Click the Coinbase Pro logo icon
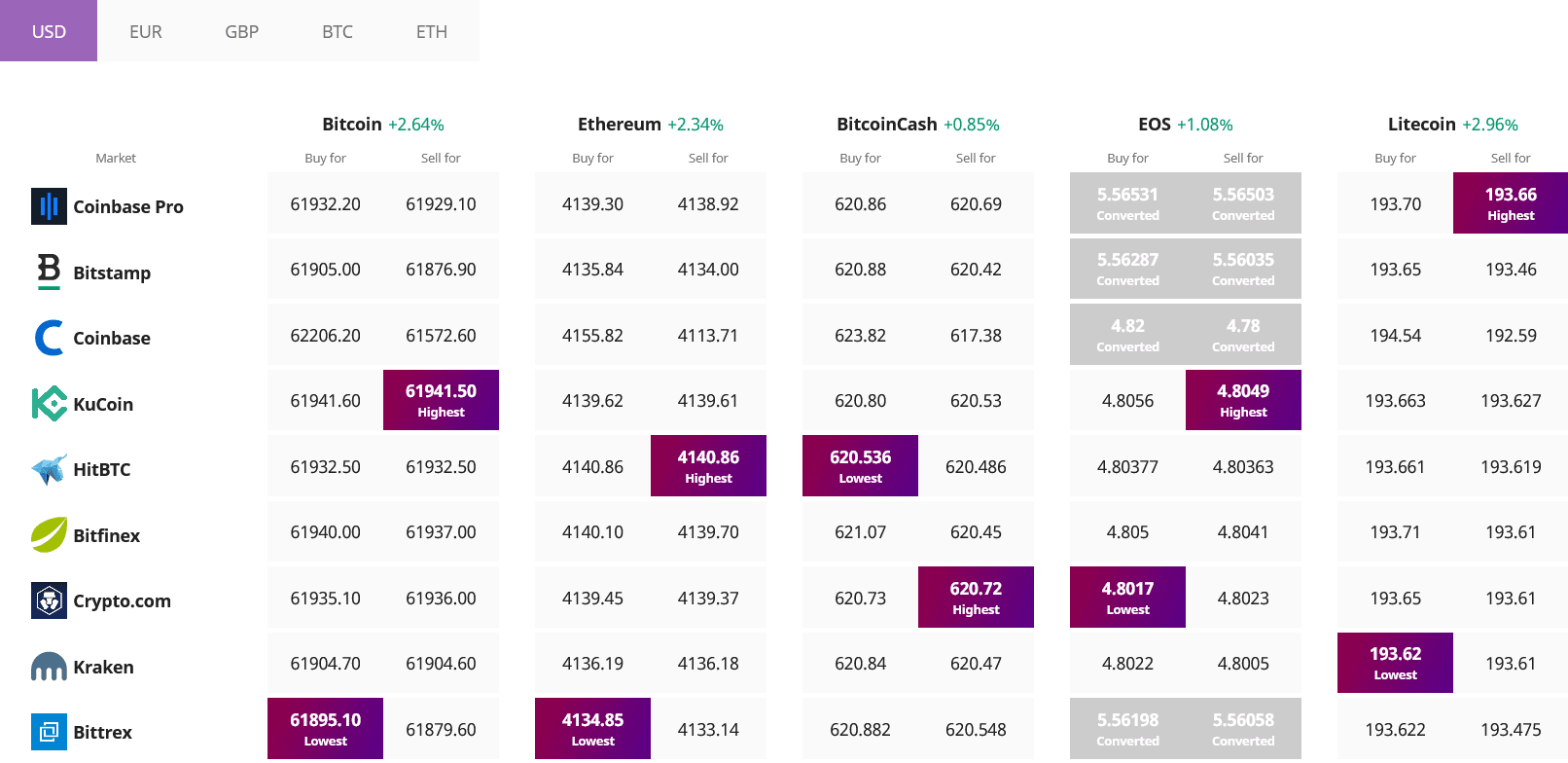This screenshot has height=763, width=1568. pyautogui.click(x=49, y=206)
